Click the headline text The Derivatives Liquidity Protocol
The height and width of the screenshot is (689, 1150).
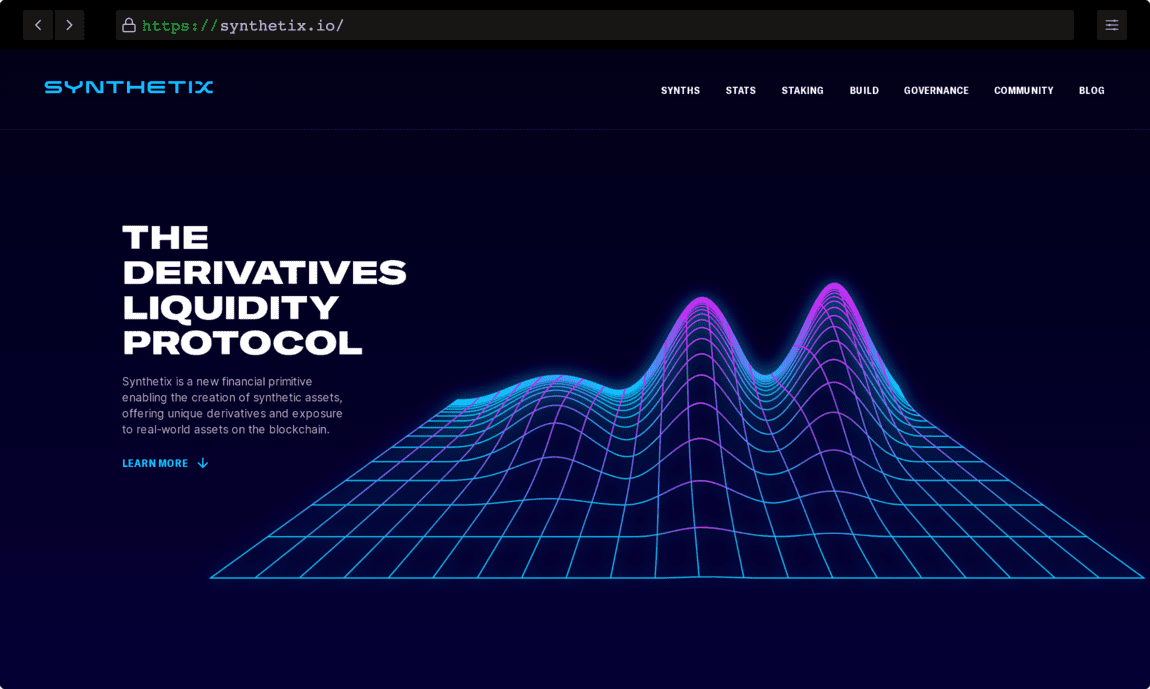coord(263,290)
